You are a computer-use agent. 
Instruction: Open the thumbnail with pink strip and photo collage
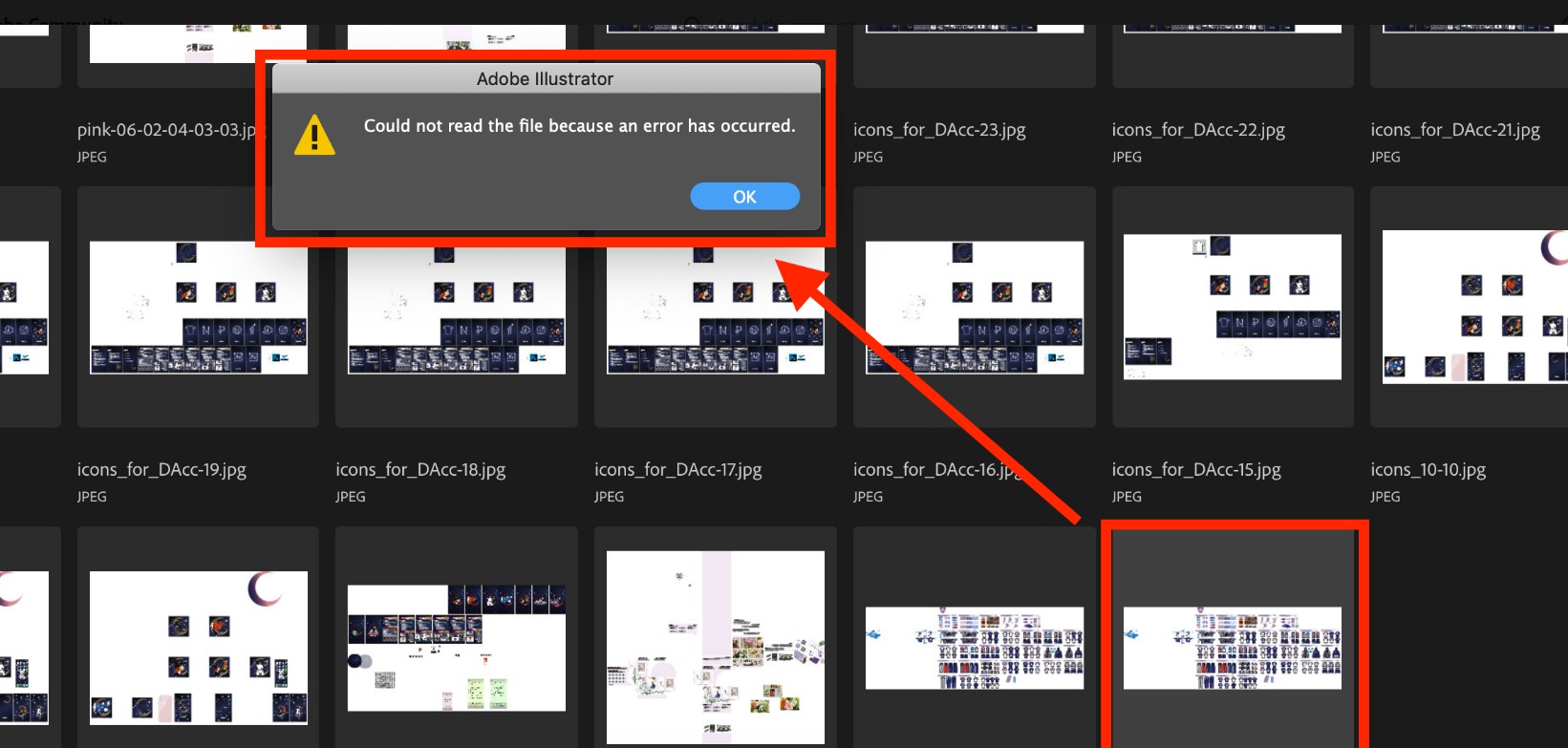tap(715, 648)
